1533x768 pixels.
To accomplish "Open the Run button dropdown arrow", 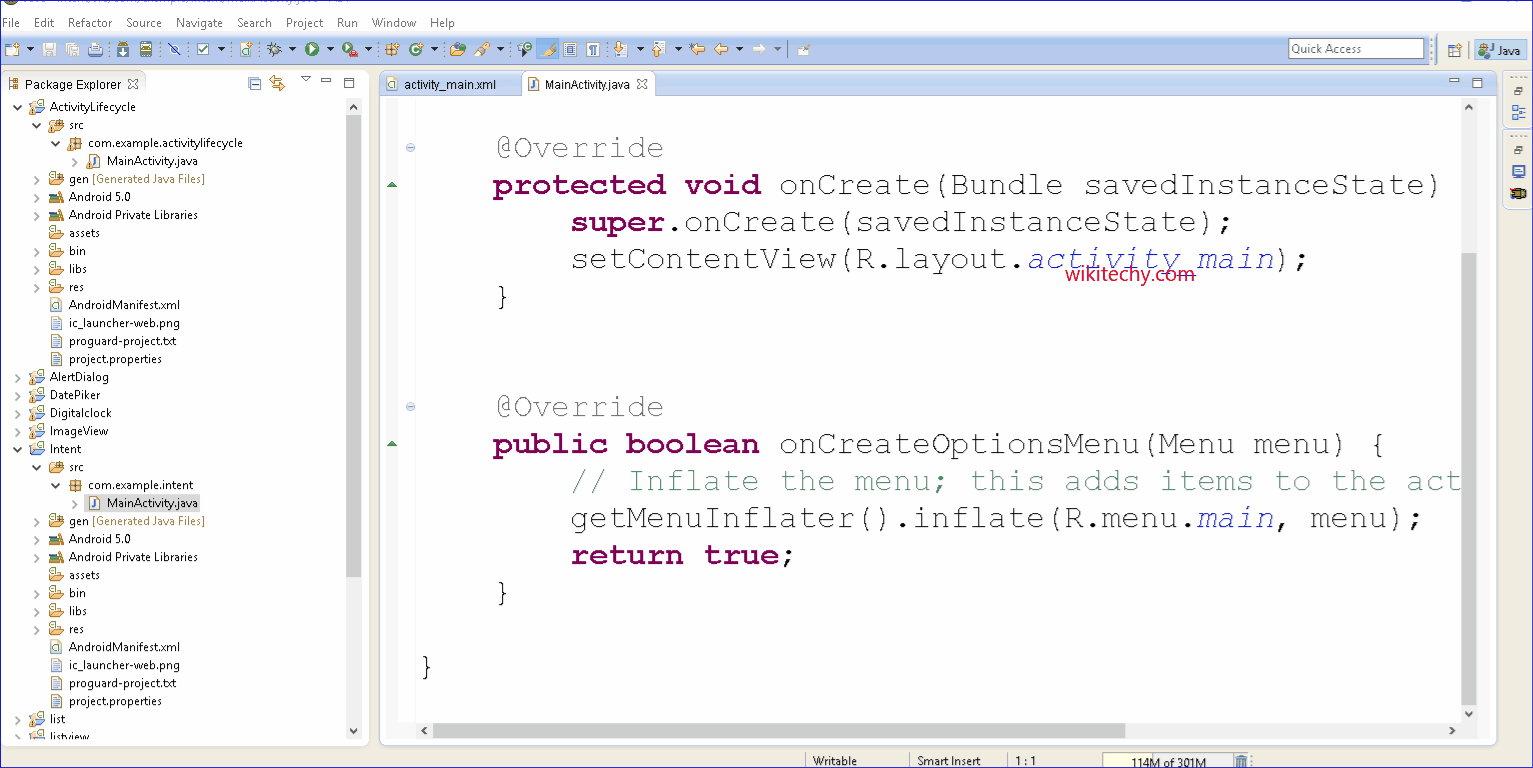I will (x=330, y=49).
